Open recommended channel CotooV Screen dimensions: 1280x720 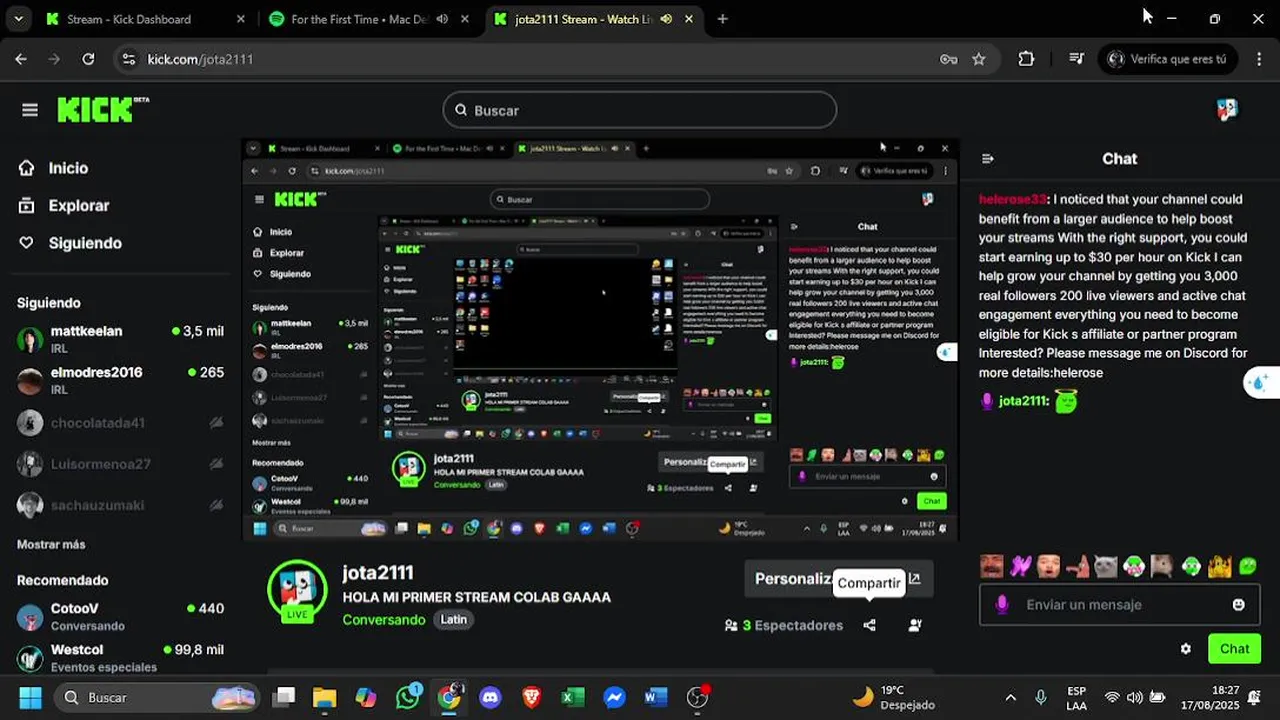[x=120, y=616]
